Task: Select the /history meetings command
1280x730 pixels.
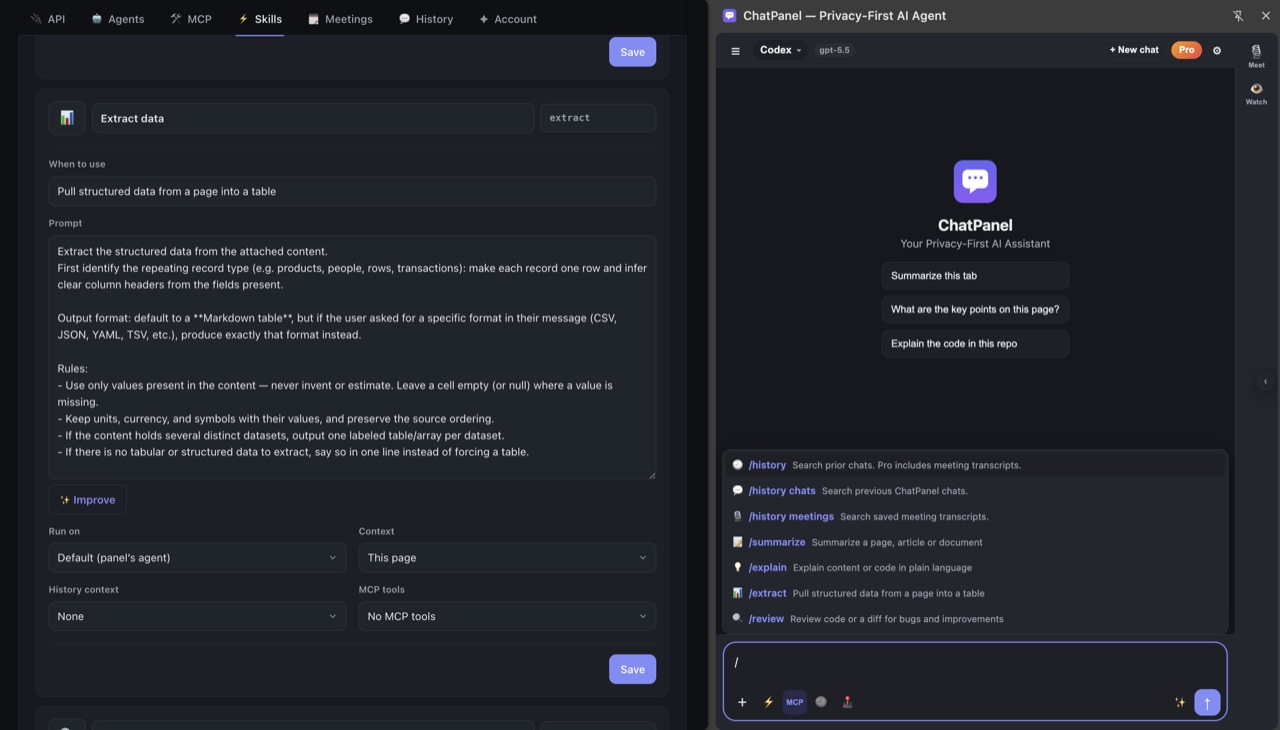Action: tap(975, 517)
